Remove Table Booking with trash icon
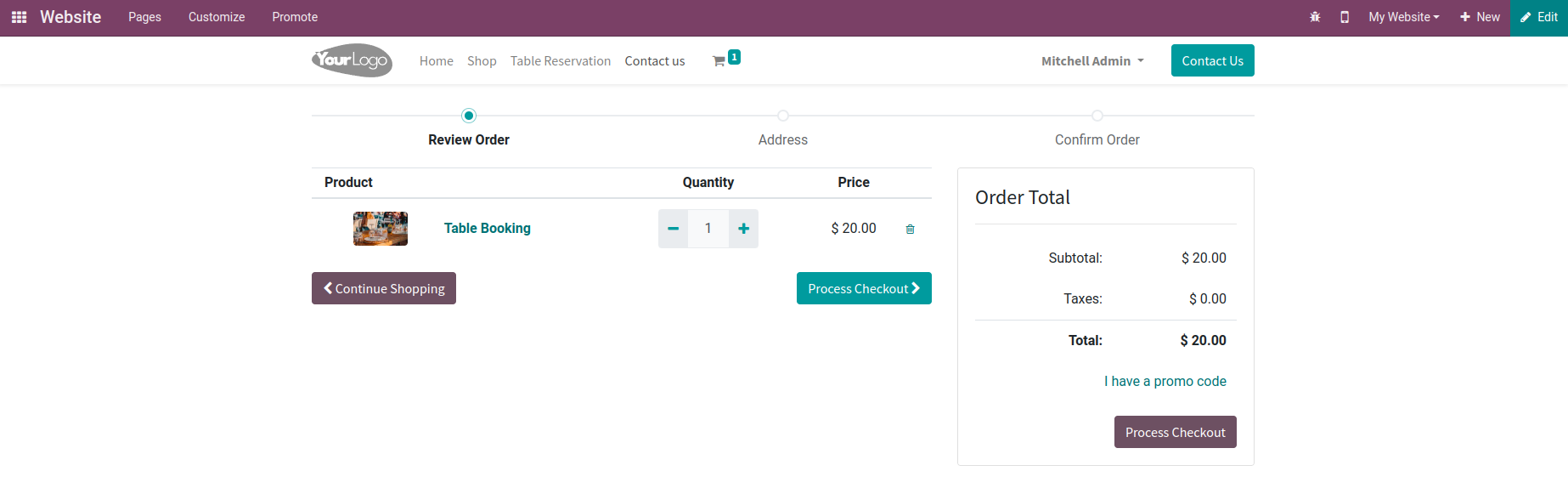 pos(911,230)
